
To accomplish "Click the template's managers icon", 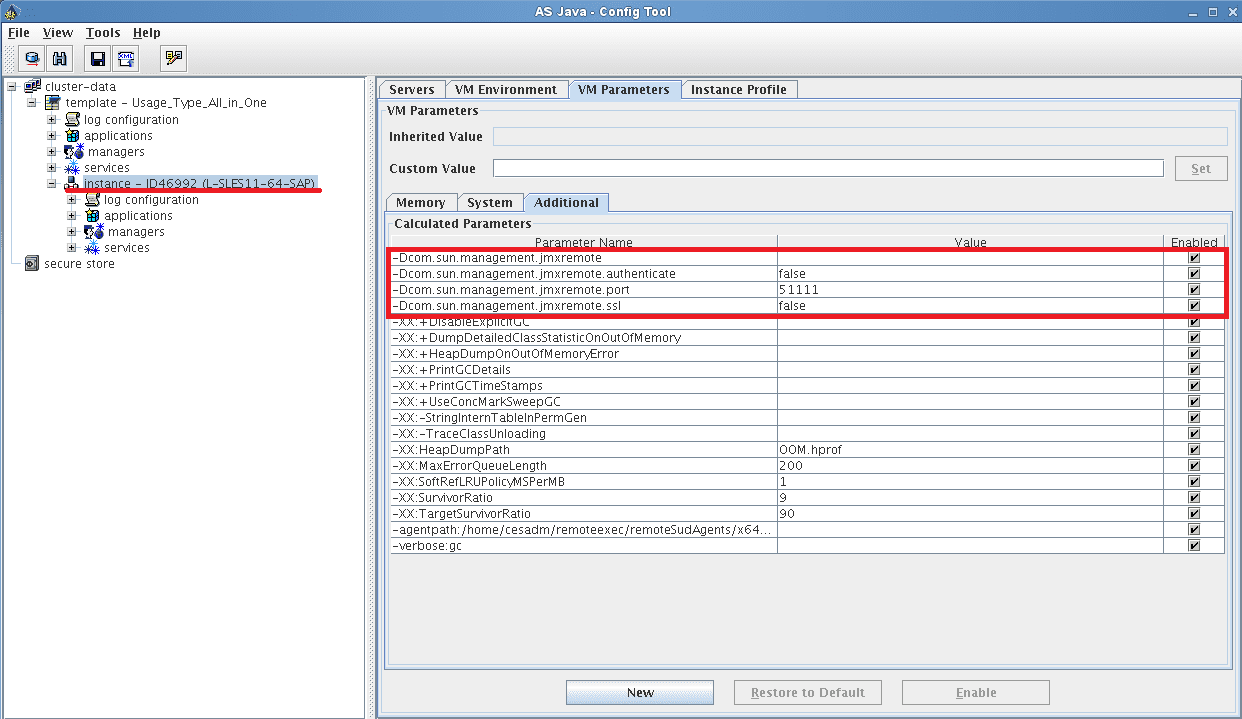I will click(x=74, y=151).
